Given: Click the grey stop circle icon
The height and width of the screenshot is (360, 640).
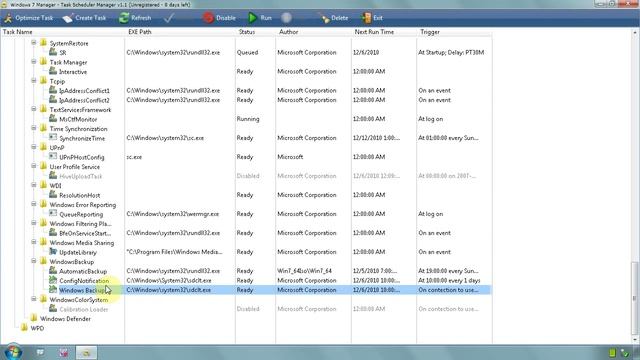Looking at the screenshot, I should click(287, 18).
